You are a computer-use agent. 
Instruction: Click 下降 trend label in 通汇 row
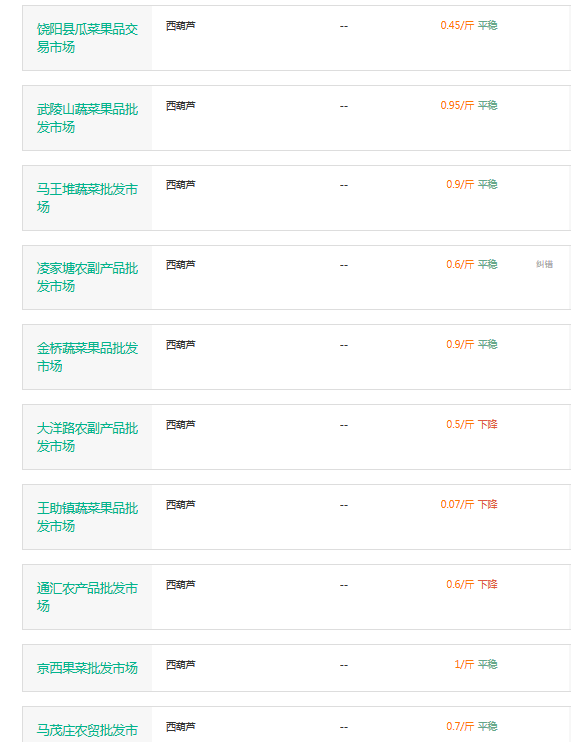pyautogui.click(x=488, y=584)
